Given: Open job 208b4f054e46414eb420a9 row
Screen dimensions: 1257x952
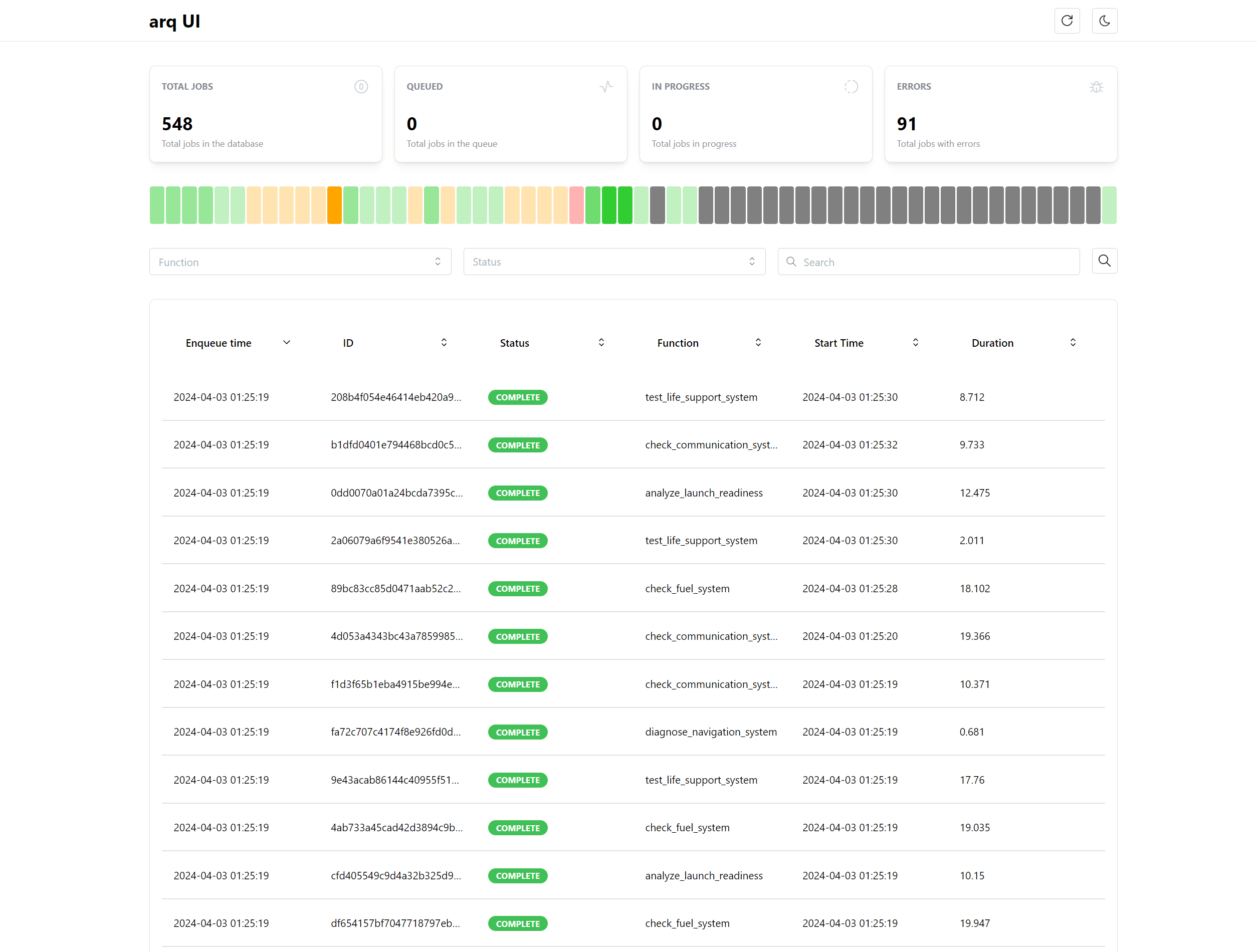Looking at the screenshot, I should point(395,397).
